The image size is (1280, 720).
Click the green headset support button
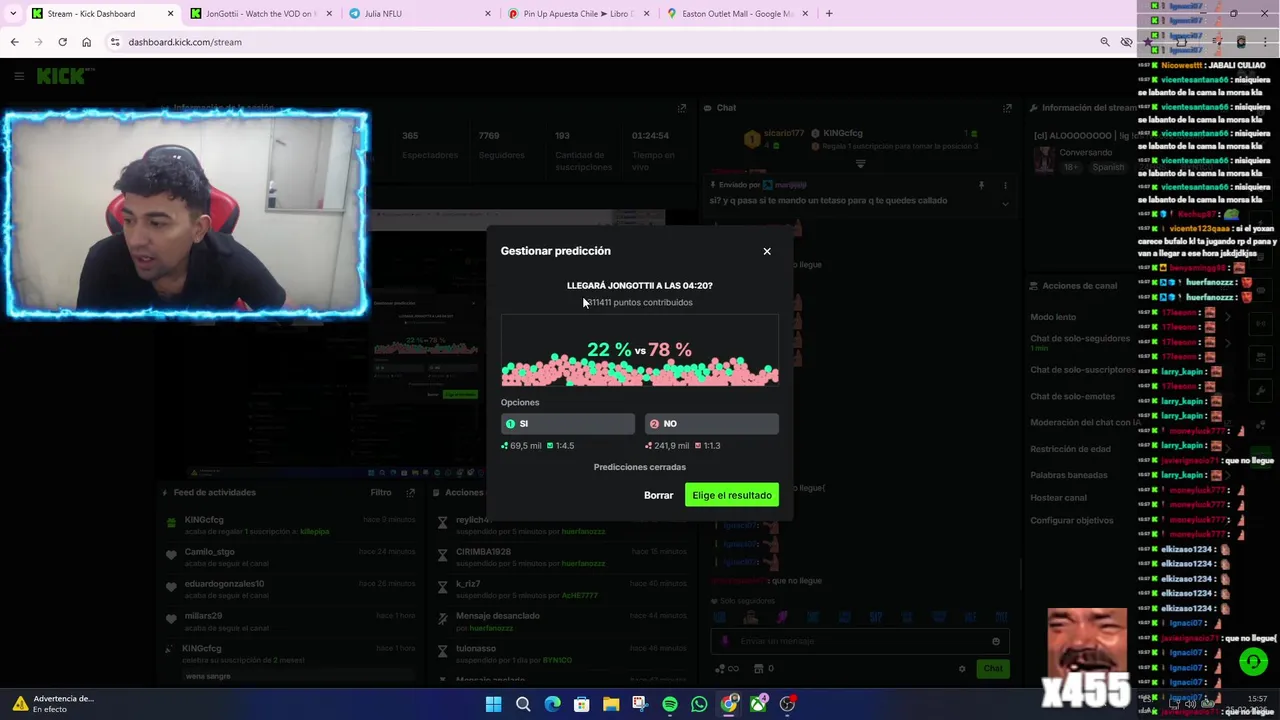click(x=1253, y=662)
